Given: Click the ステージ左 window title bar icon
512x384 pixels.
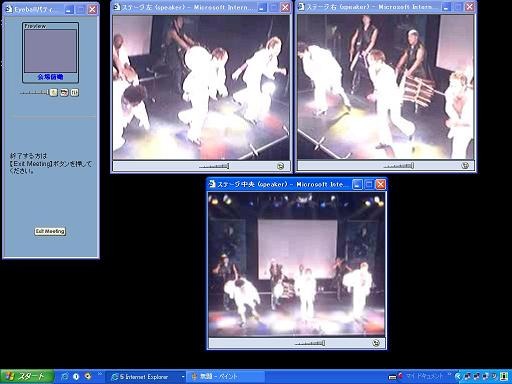Looking at the screenshot, I should tap(117, 7).
